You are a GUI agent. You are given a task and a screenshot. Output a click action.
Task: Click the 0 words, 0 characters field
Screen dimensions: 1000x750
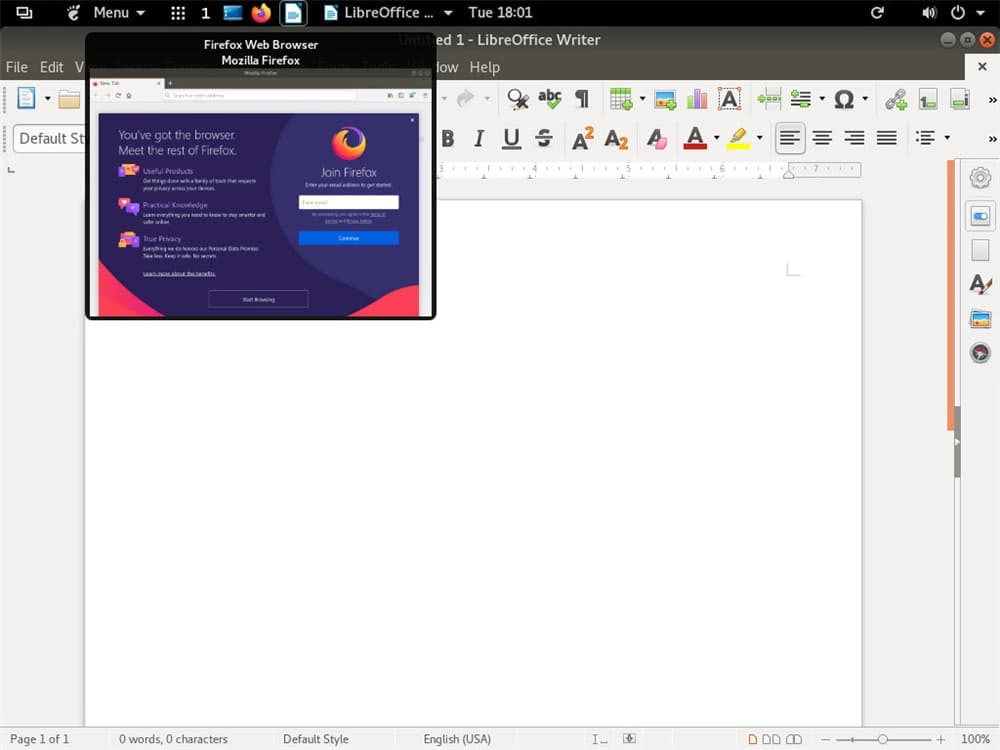point(173,739)
